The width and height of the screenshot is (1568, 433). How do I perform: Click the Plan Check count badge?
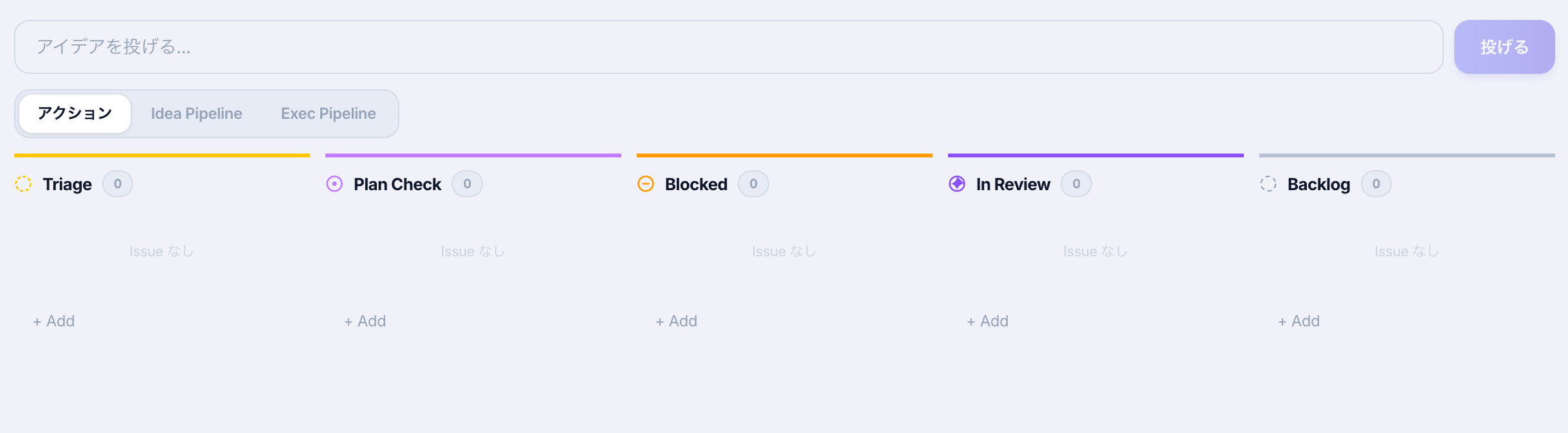coord(468,184)
